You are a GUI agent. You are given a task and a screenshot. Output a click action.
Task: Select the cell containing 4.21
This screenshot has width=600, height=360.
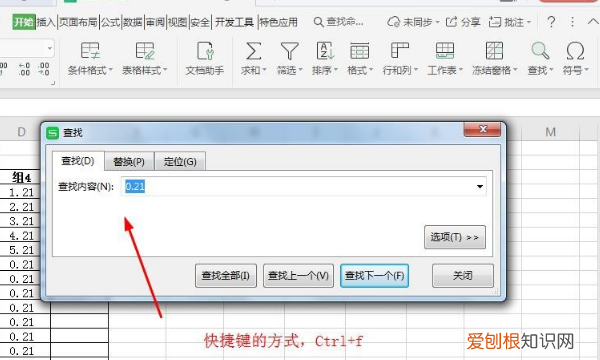[x=21, y=236]
